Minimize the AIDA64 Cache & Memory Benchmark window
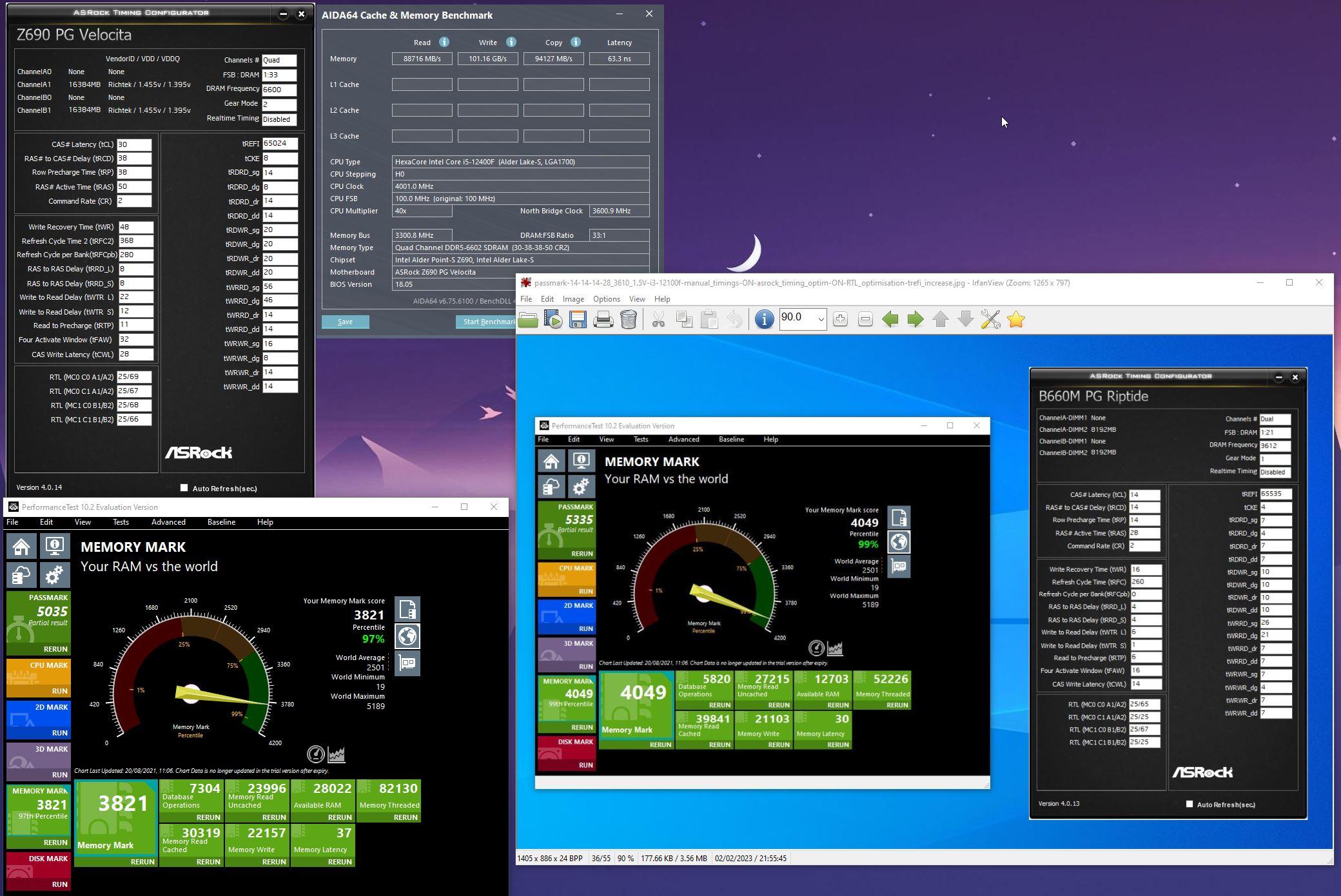 pyautogui.click(x=620, y=14)
